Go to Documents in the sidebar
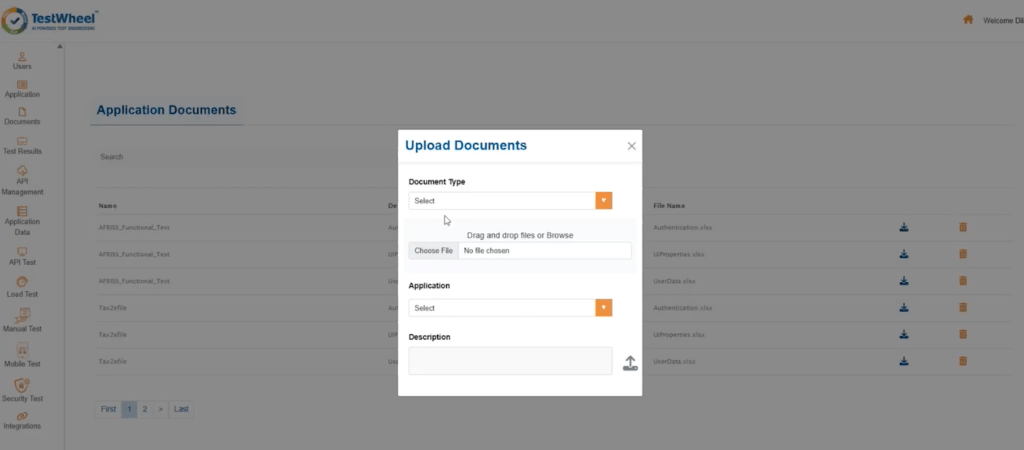 point(22,116)
